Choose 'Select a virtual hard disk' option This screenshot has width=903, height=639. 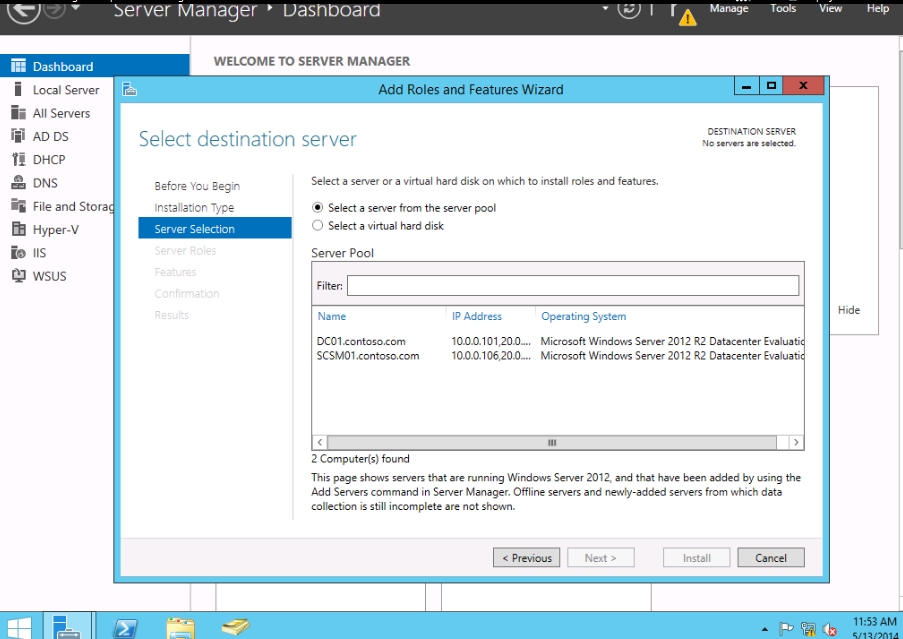point(318,226)
